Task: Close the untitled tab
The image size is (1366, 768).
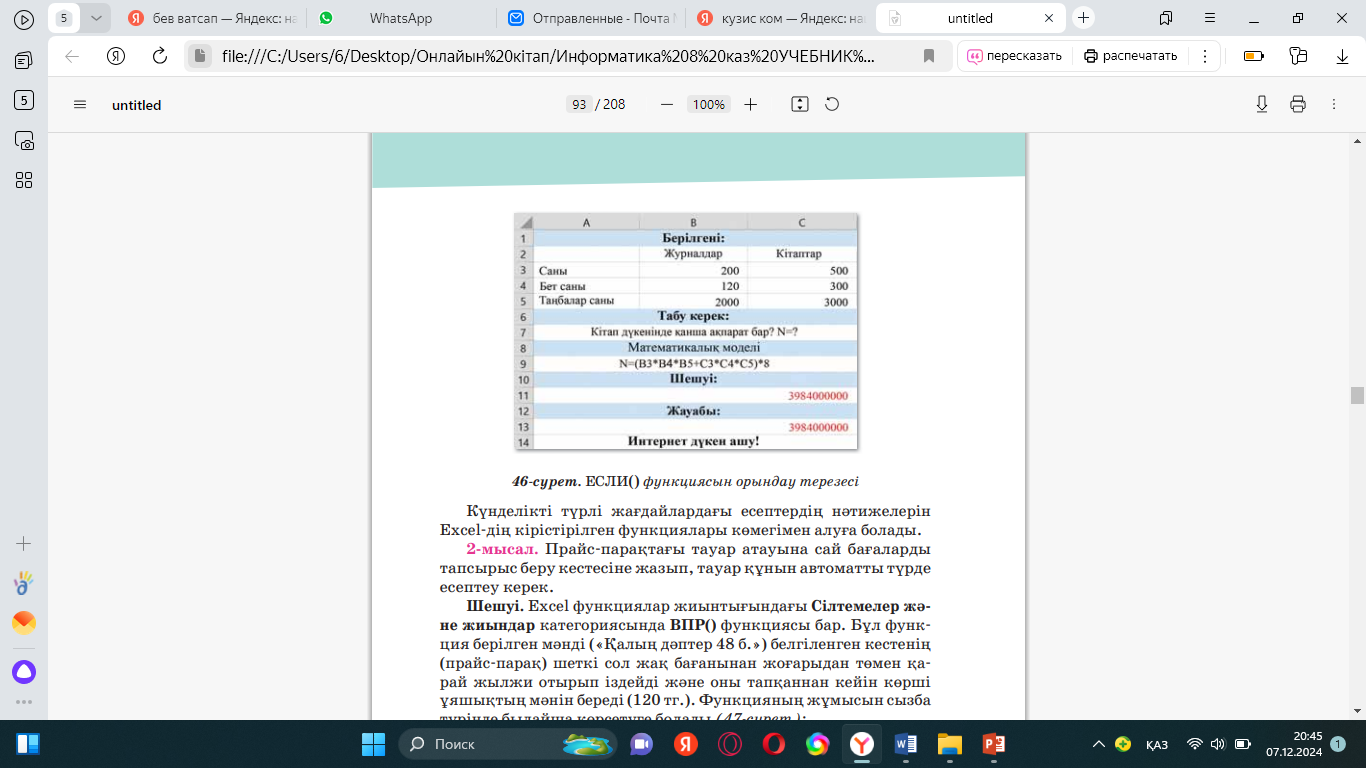Action: (1049, 18)
